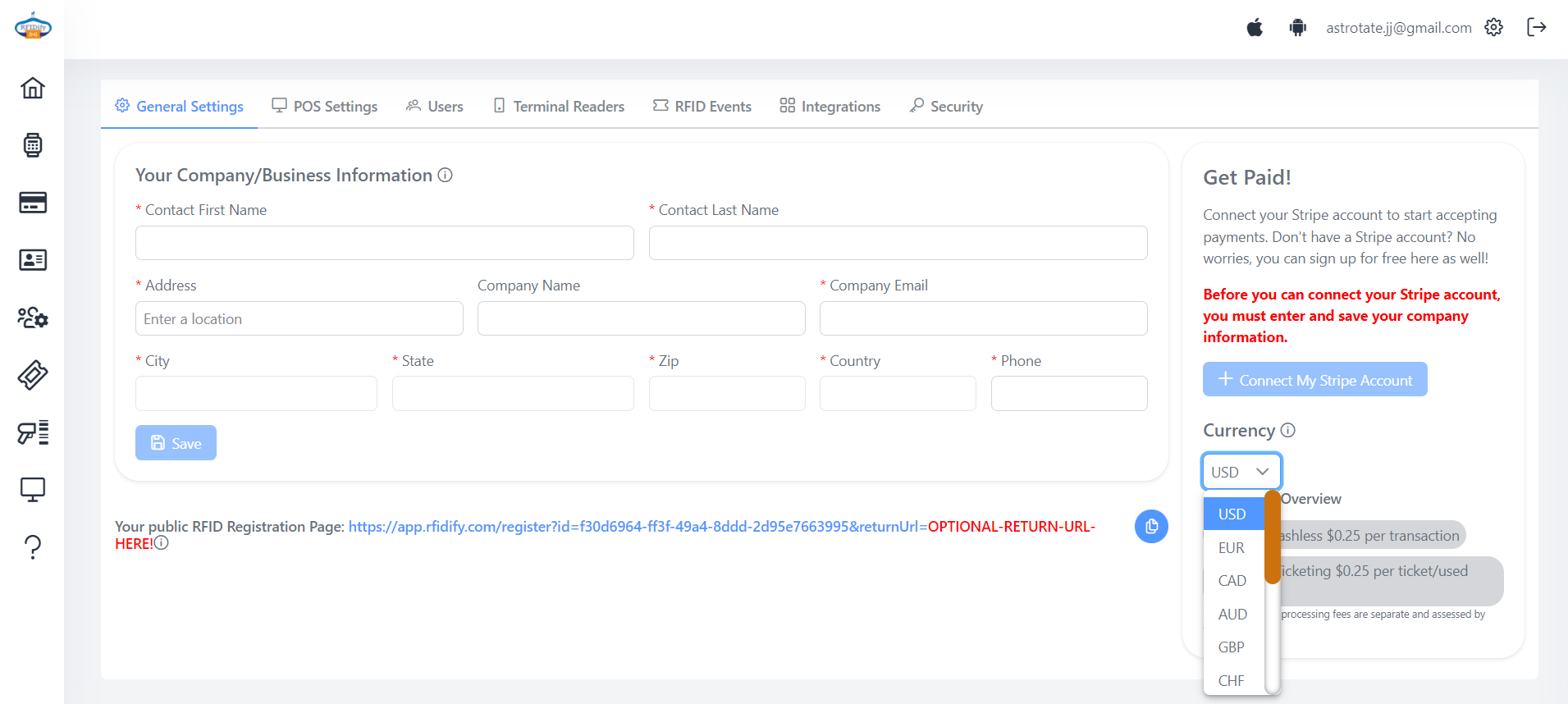Image resolution: width=1568 pixels, height=704 pixels.
Task: Click the Apple iOS app icon
Action: click(x=1255, y=28)
